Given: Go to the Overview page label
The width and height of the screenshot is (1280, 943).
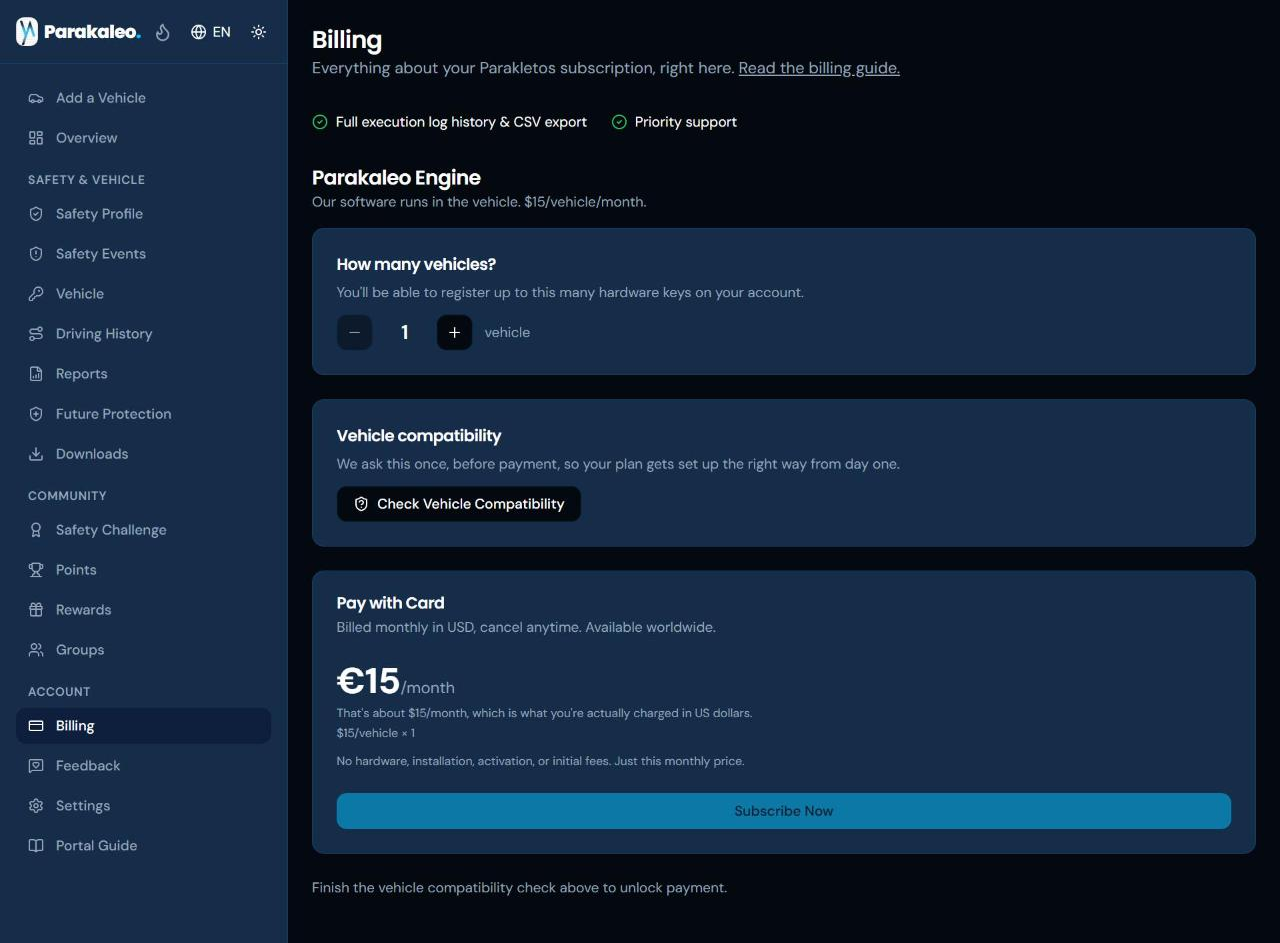Looking at the screenshot, I should pos(86,138).
